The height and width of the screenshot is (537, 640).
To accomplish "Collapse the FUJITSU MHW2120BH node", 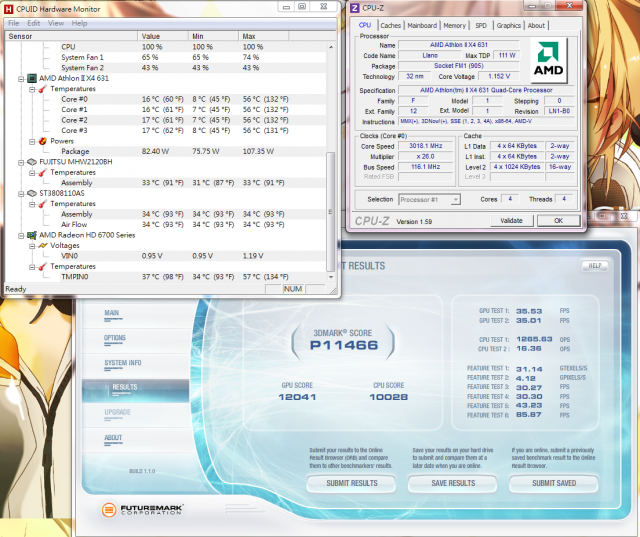I will pos(21,162).
